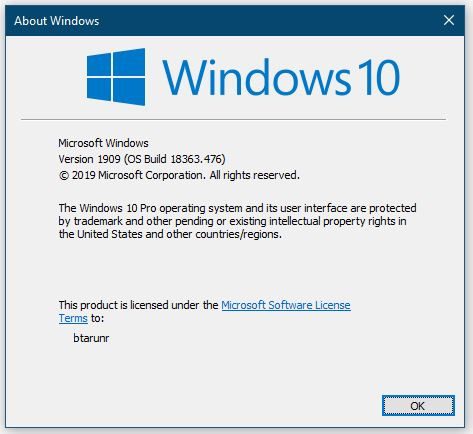Click the OK button
This screenshot has height=434, width=473.
pos(418,406)
